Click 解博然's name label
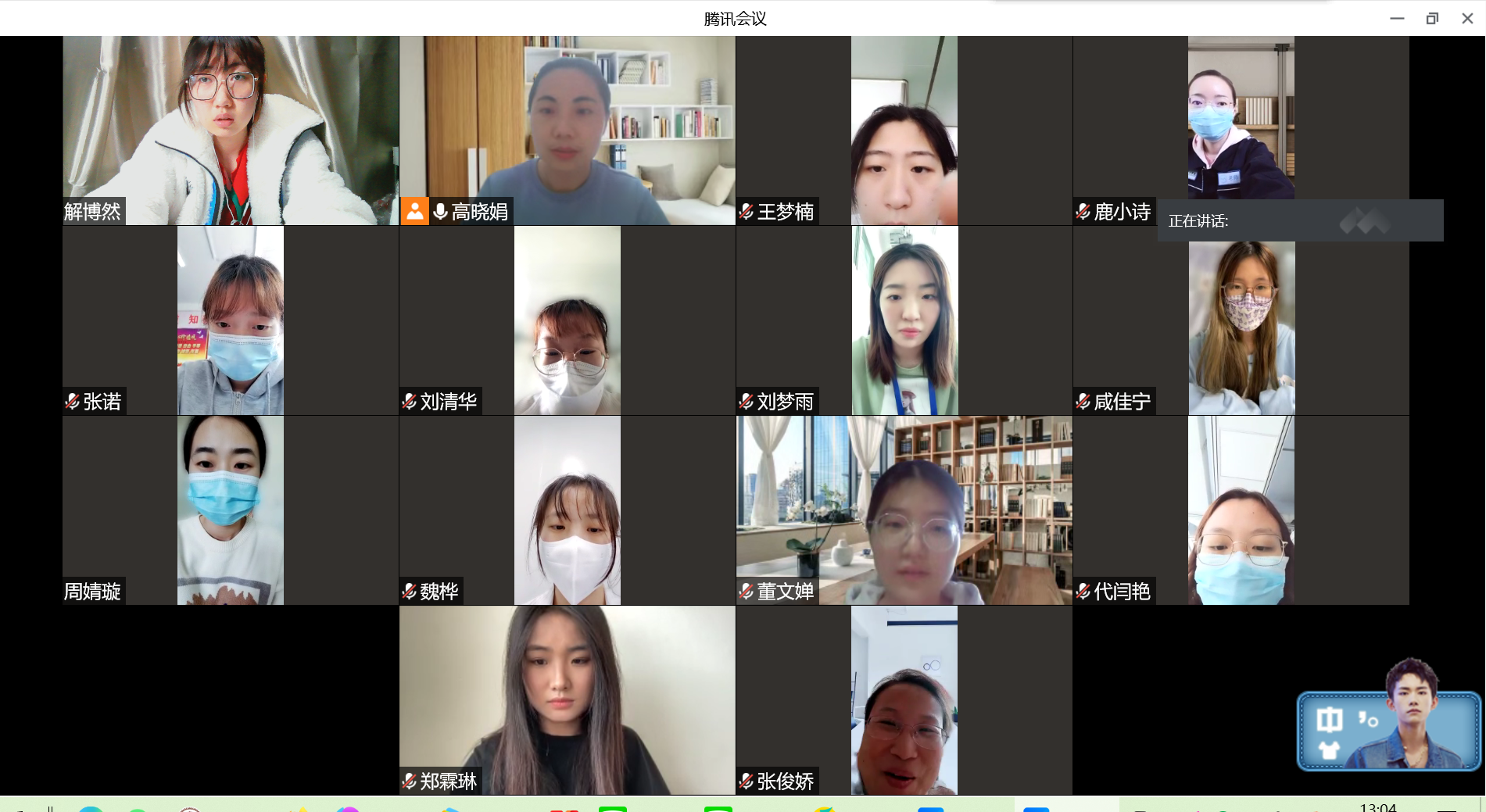The height and width of the screenshot is (812, 1486). tap(91, 212)
